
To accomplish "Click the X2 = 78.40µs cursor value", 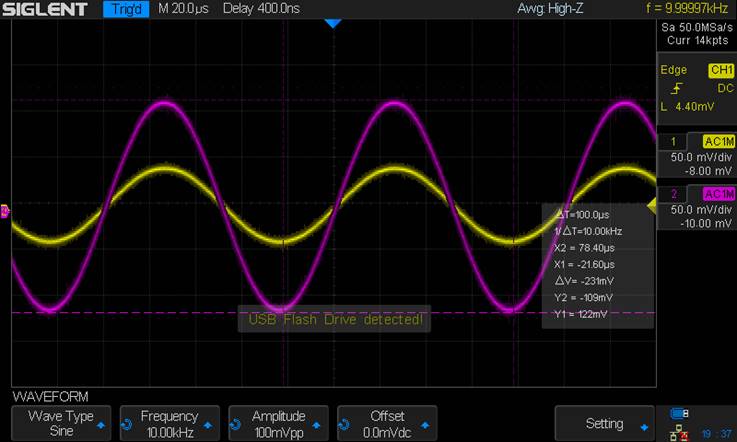I will [584, 248].
